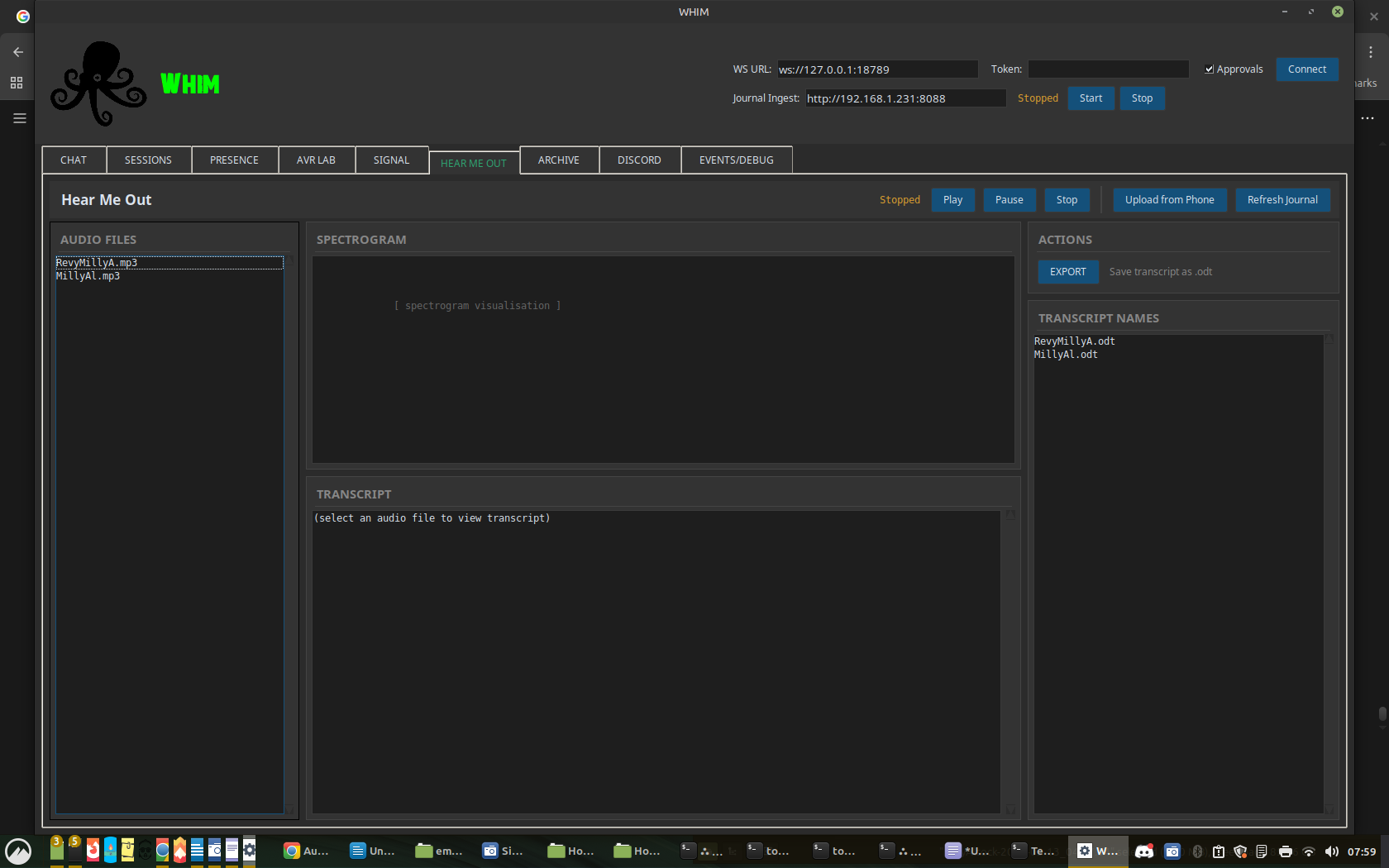1389x868 pixels.
Task: Click the screenshot camera tray icon
Action: coord(1172,851)
